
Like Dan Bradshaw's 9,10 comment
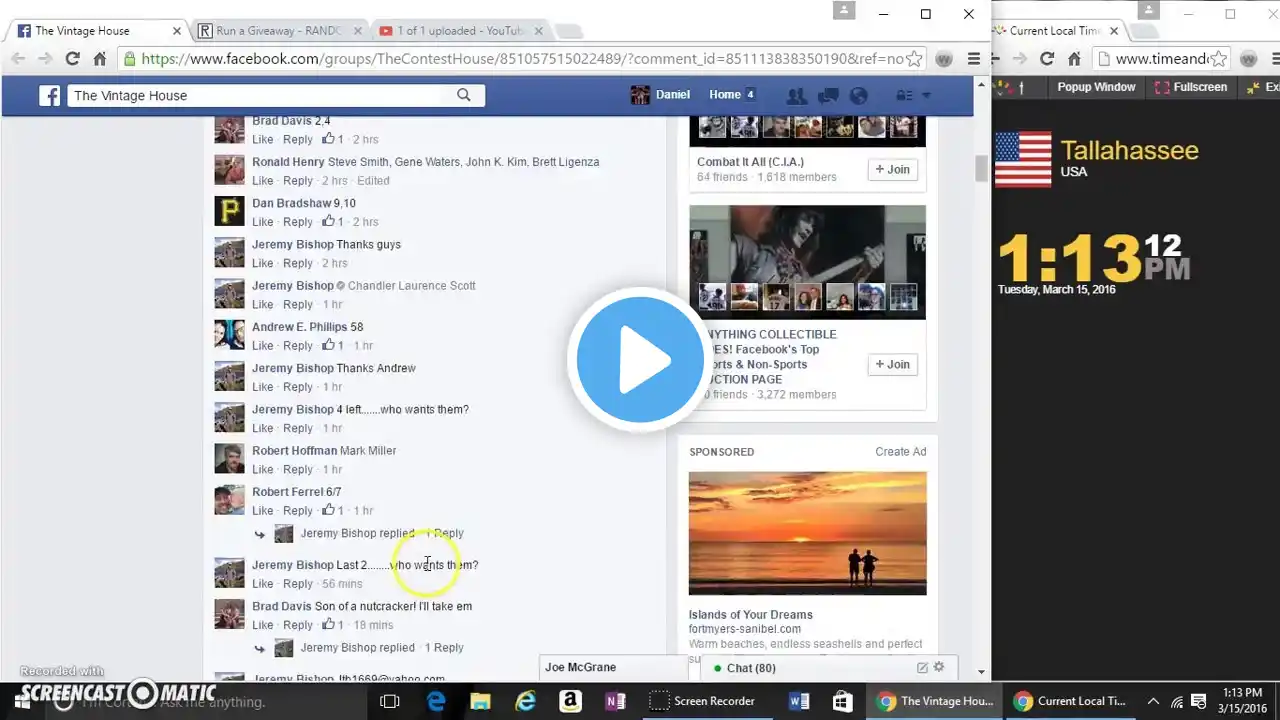pyautogui.click(x=262, y=222)
